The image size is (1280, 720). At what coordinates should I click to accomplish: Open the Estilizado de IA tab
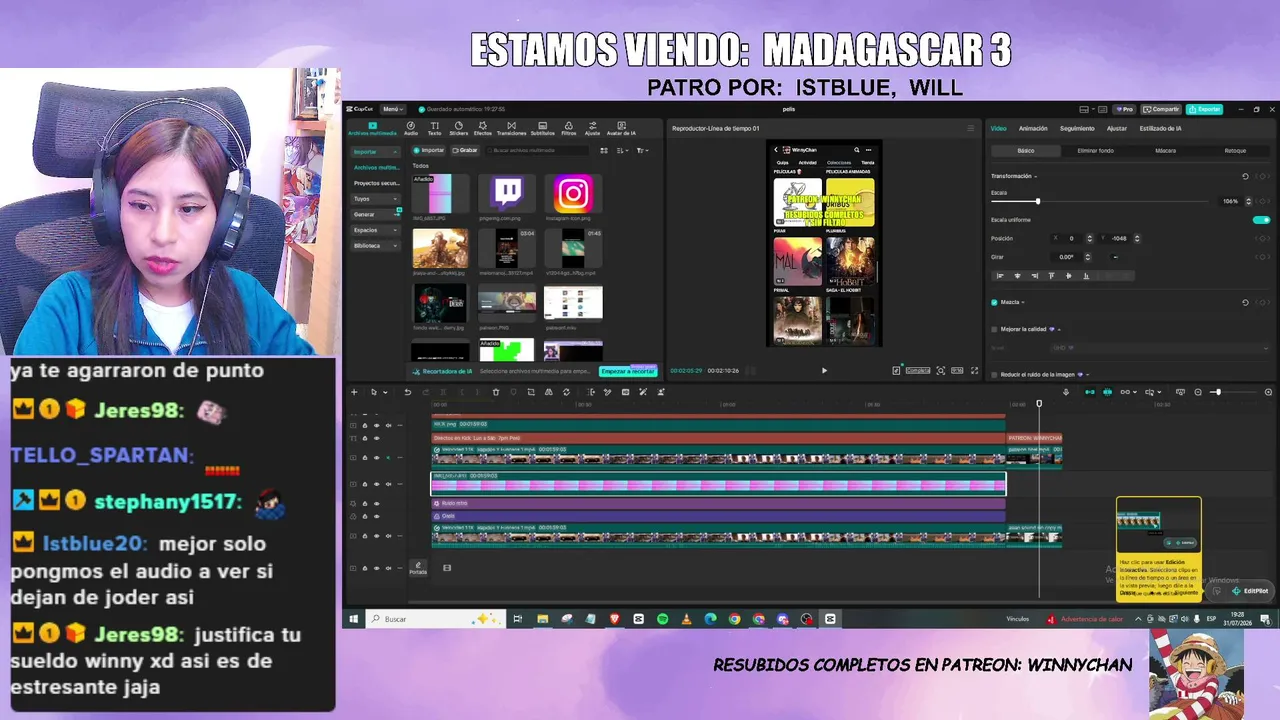1160,128
